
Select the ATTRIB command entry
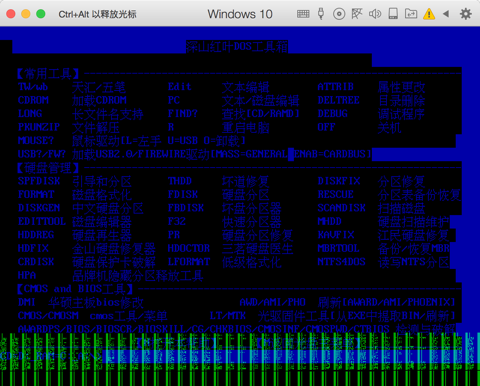pos(336,87)
